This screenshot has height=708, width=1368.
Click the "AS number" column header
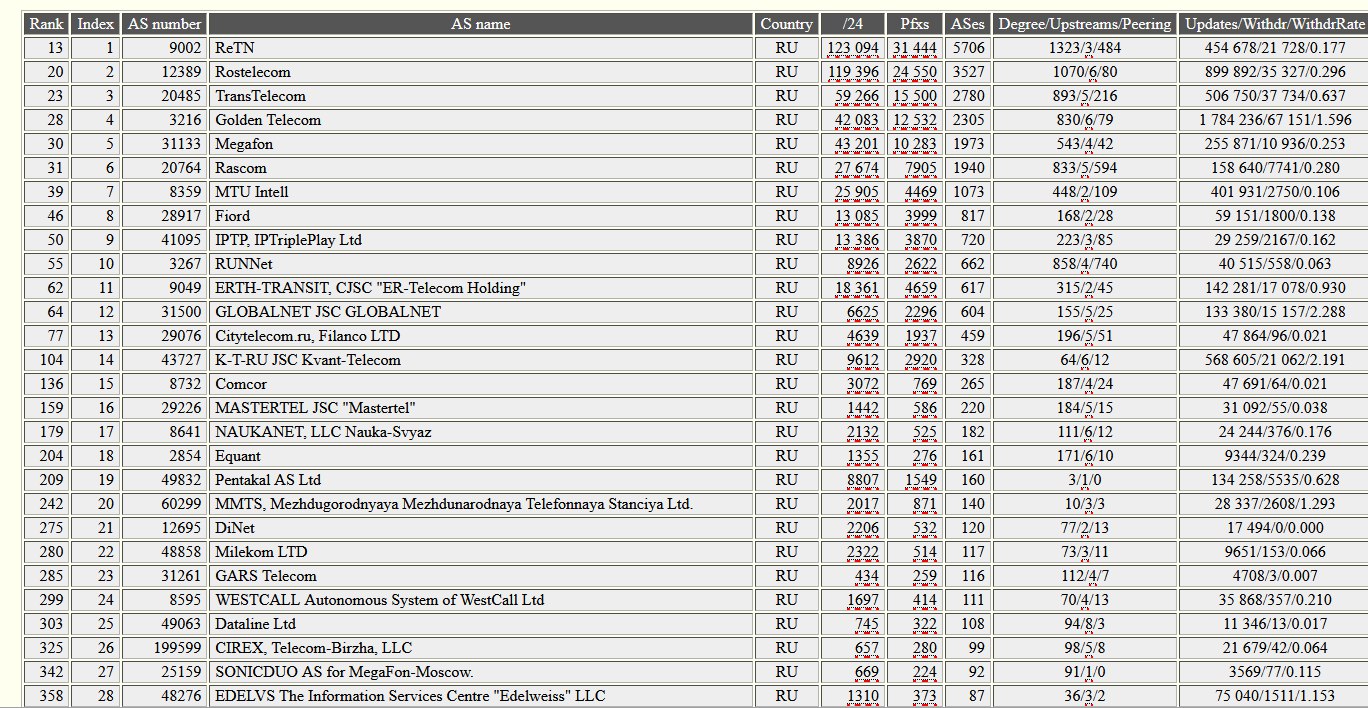coord(164,24)
